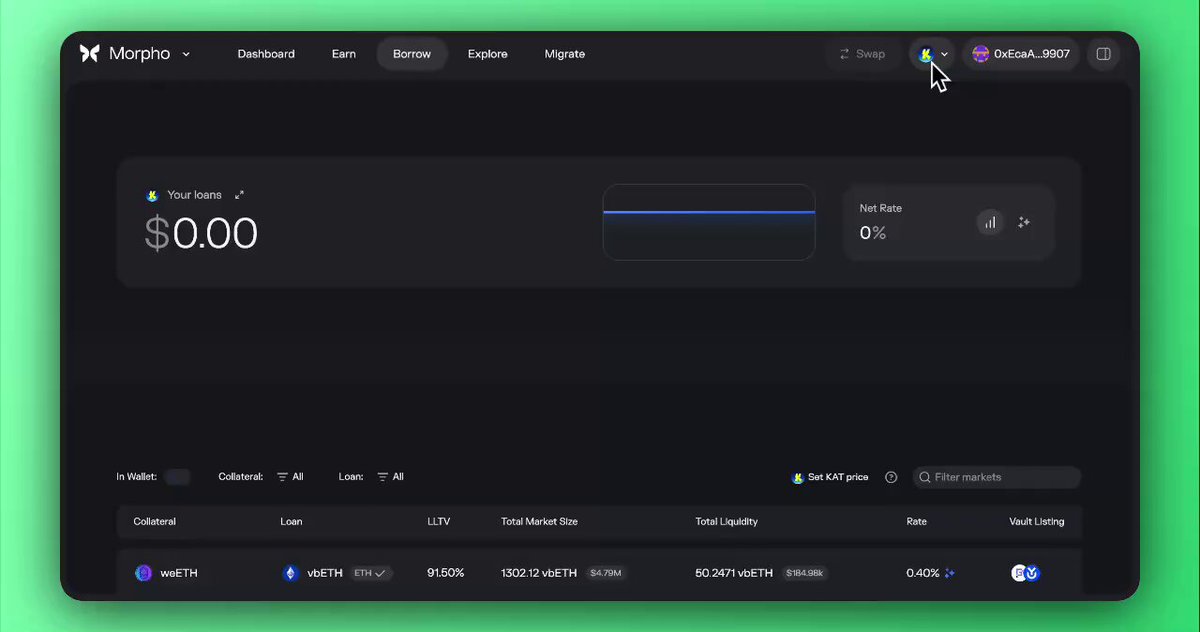Click the loans chart thumbnail
This screenshot has width=1200, height=632.
[x=709, y=222]
